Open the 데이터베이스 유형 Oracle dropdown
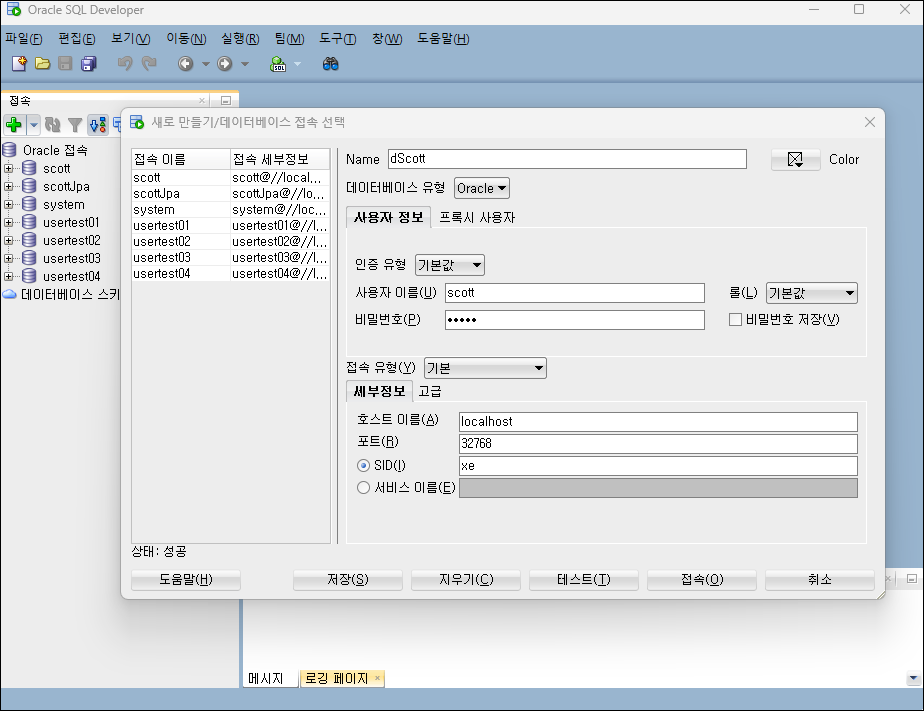The width and height of the screenshot is (924, 711). 481,189
